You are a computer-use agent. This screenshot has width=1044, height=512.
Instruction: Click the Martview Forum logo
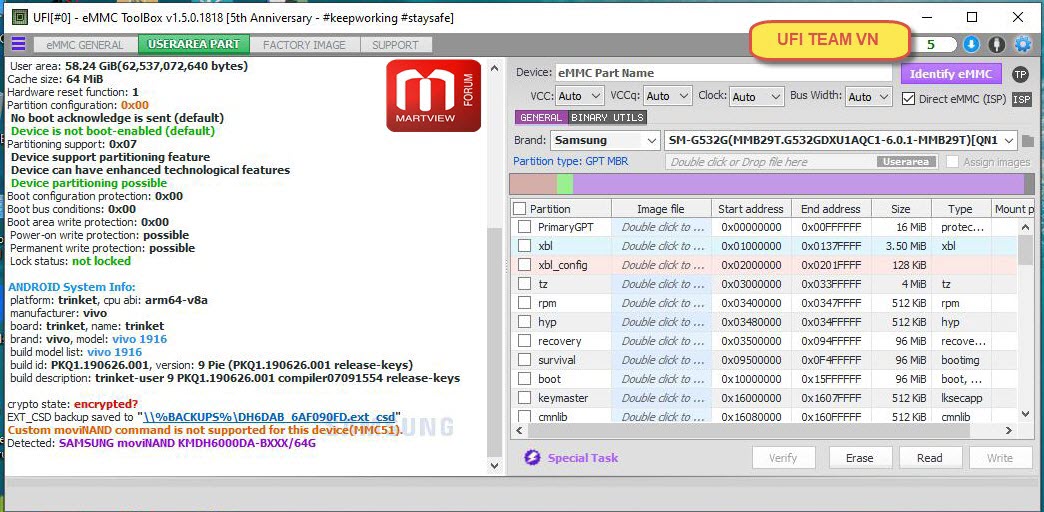[433, 96]
